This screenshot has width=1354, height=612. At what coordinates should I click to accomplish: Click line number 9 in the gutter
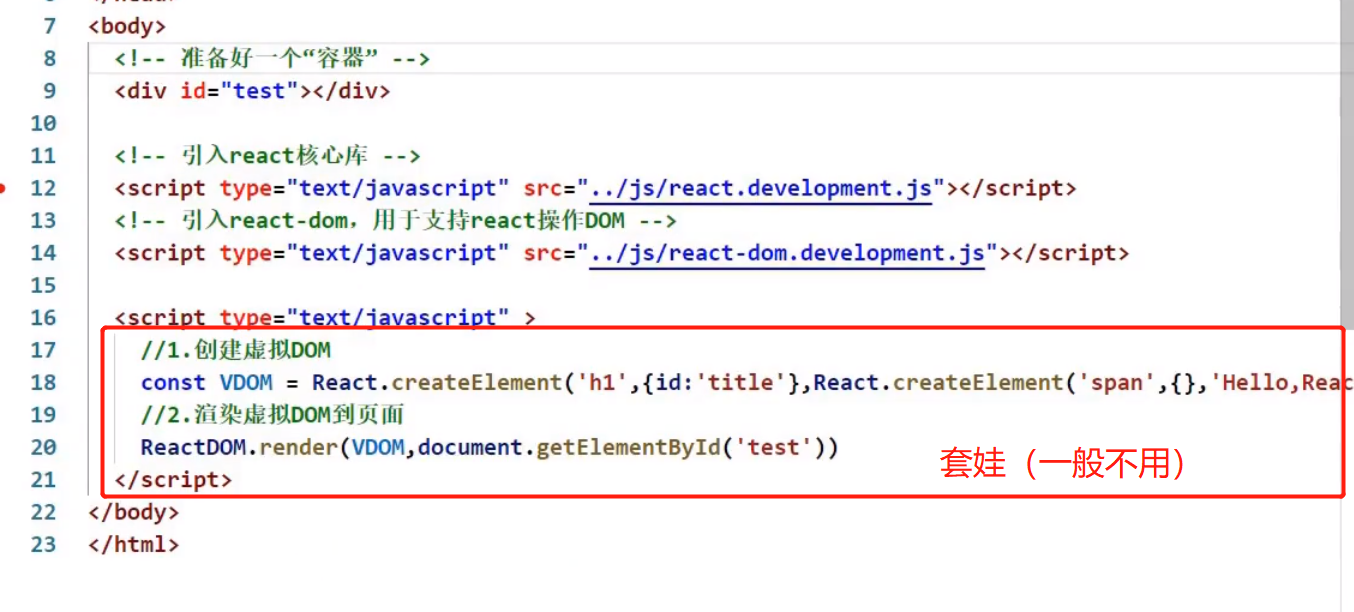click(x=50, y=91)
